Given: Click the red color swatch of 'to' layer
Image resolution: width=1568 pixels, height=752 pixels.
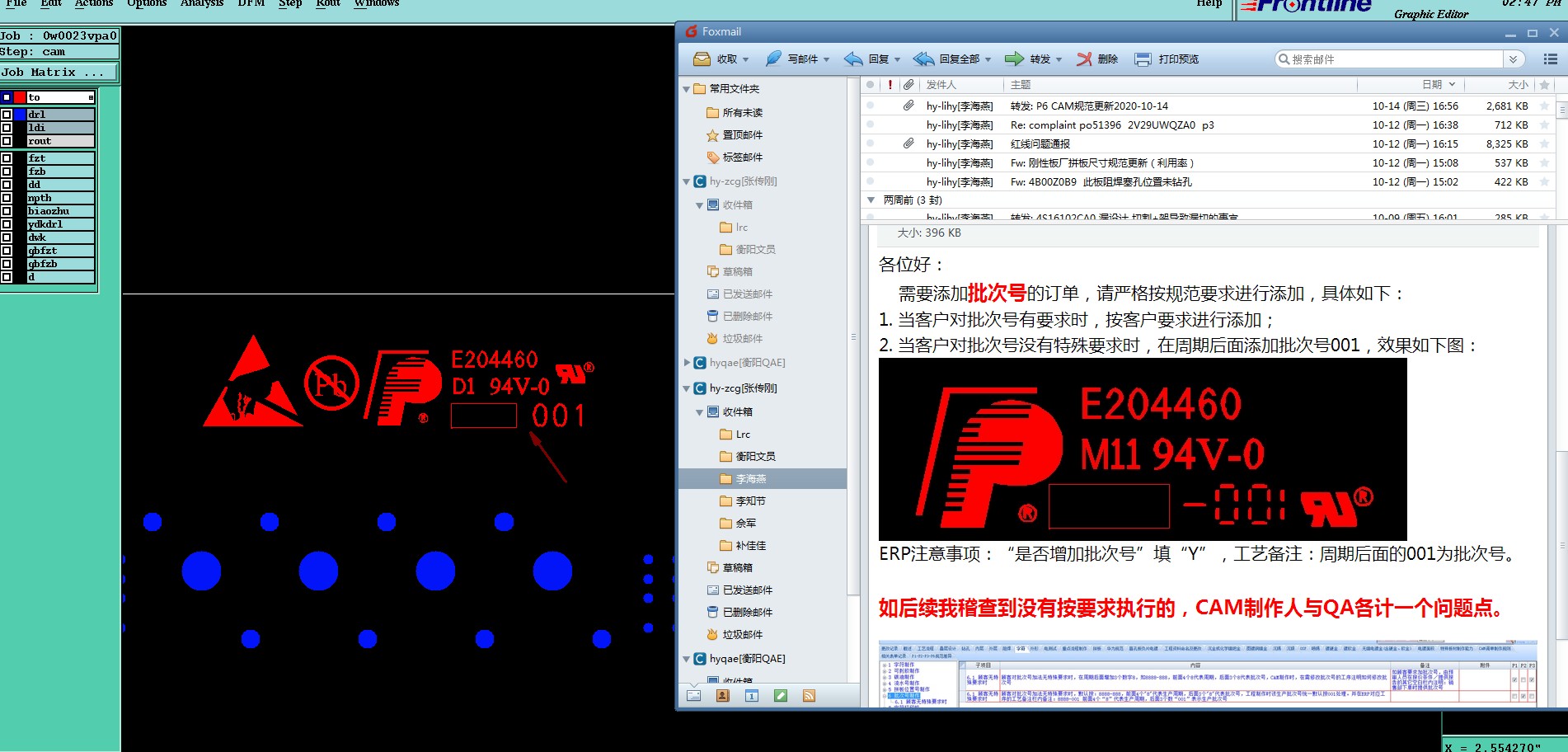Looking at the screenshot, I should [20, 97].
